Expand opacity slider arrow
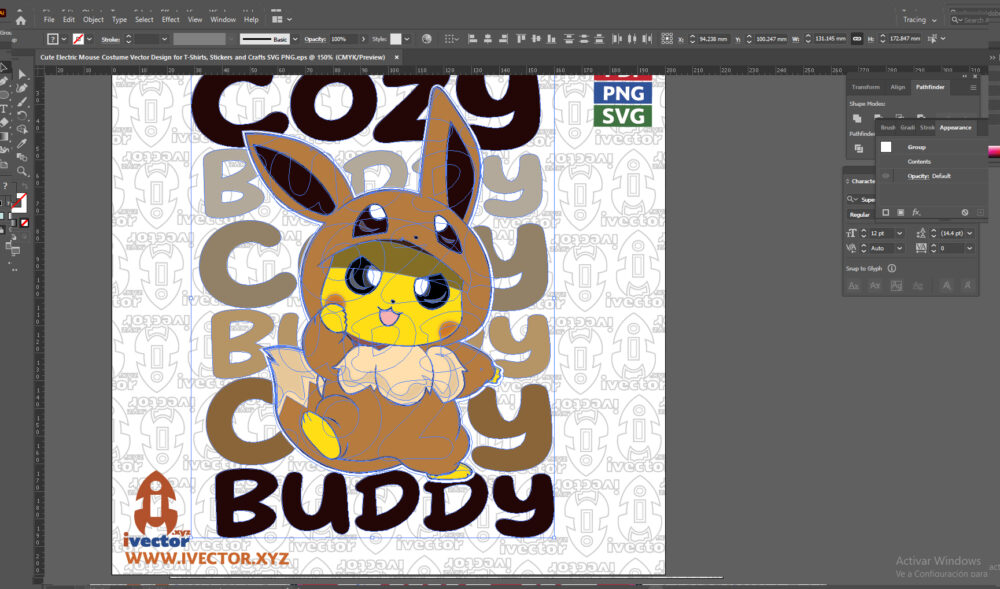The height and width of the screenshot is (589, 1000). pyautogui.click(x=364, y=39)
